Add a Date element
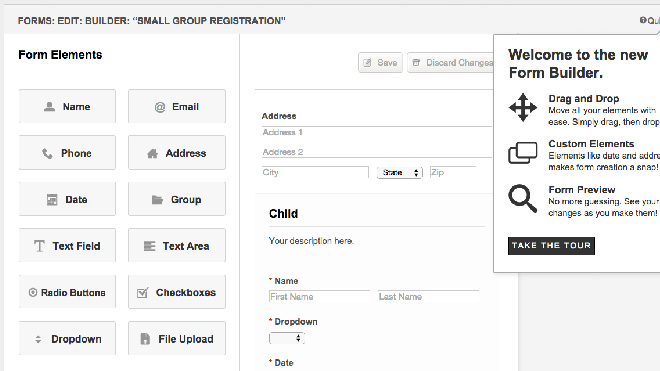Viewport: 660px width, 371px height. (67, 199)
